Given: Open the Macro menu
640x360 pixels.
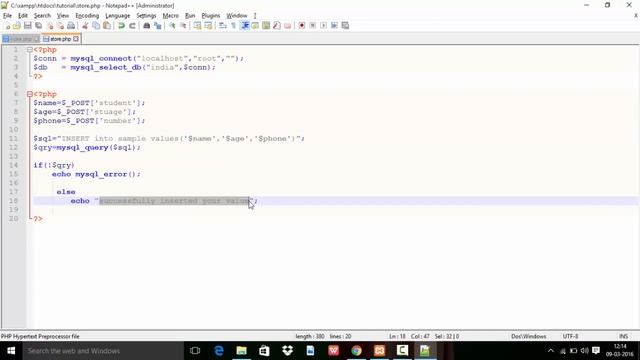Looking at the screenshot, I should coord(171,16).
